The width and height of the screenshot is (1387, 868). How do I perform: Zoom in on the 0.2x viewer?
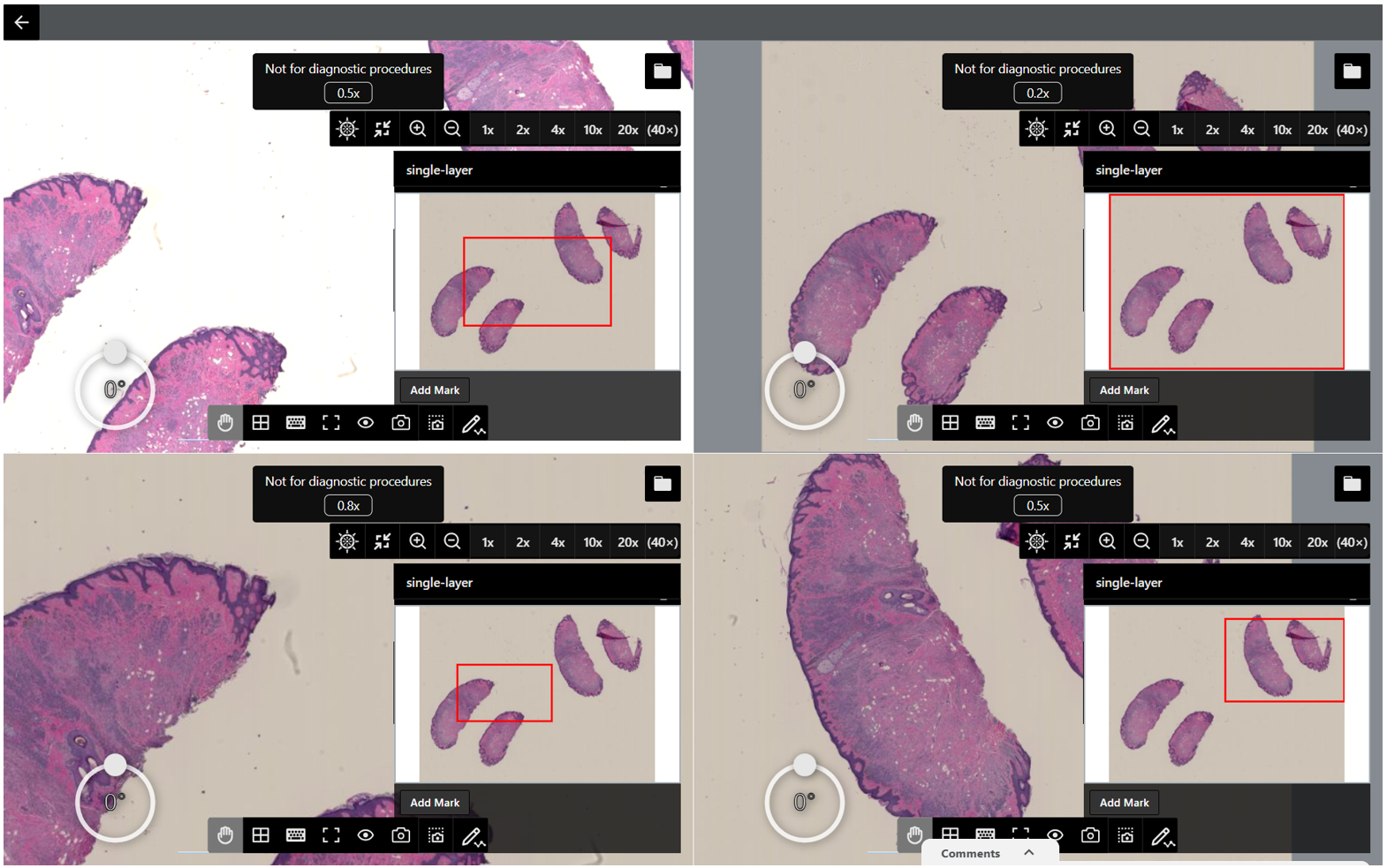click(x=1107, y=129)
